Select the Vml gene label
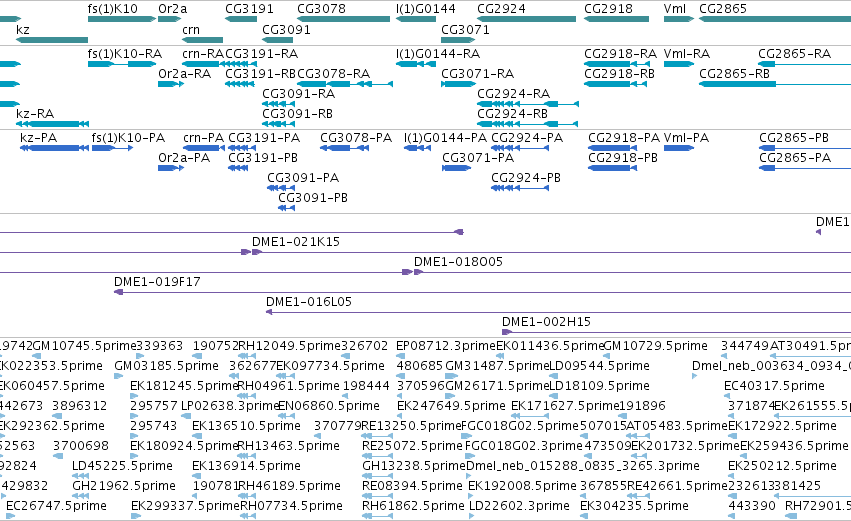851x521 pixels. point(675,9)
